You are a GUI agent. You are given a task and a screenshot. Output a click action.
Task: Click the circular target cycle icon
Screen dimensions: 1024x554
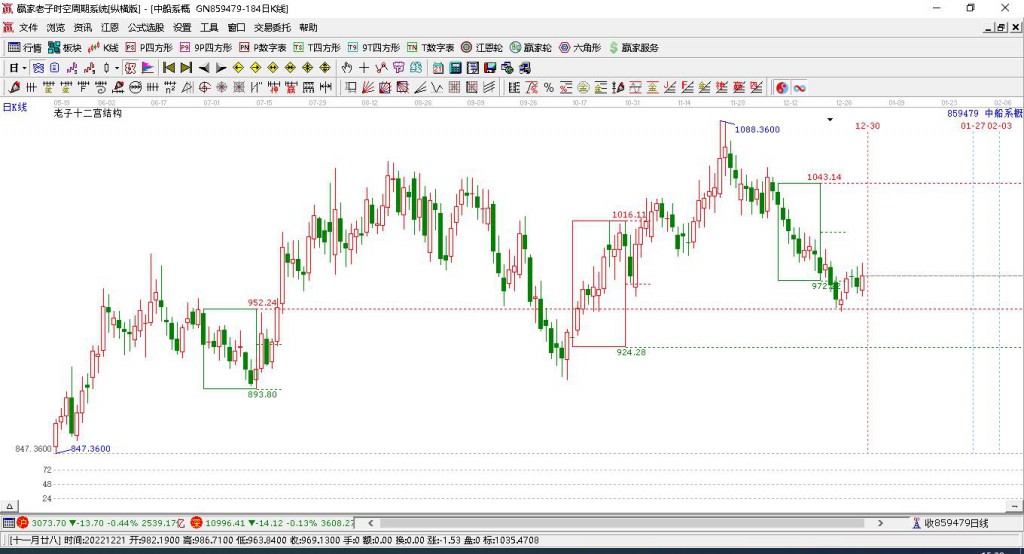(204, 88)
